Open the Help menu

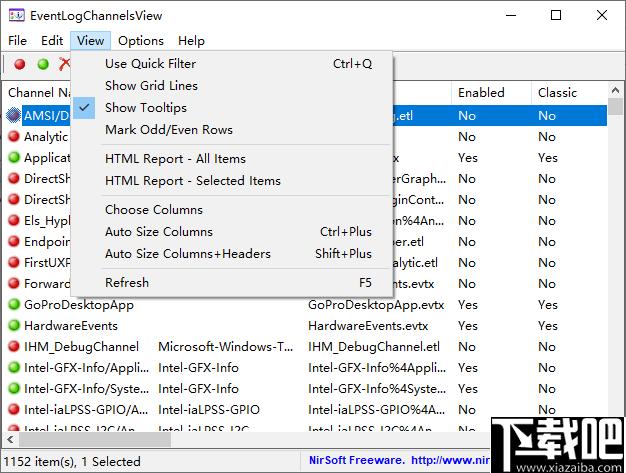191,41
